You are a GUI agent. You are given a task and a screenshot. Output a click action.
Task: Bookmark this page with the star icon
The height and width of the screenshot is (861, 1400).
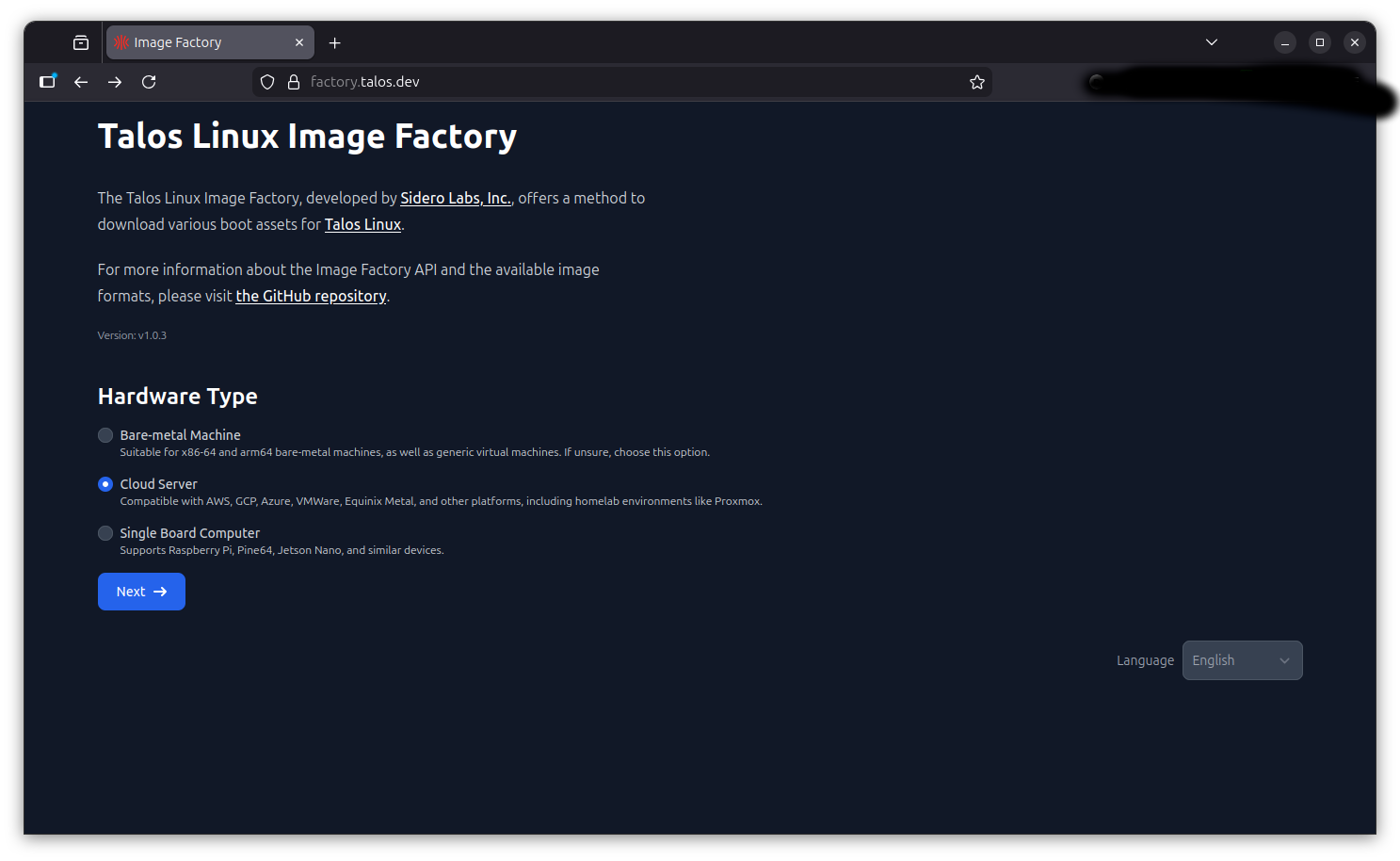pos(977,82)
